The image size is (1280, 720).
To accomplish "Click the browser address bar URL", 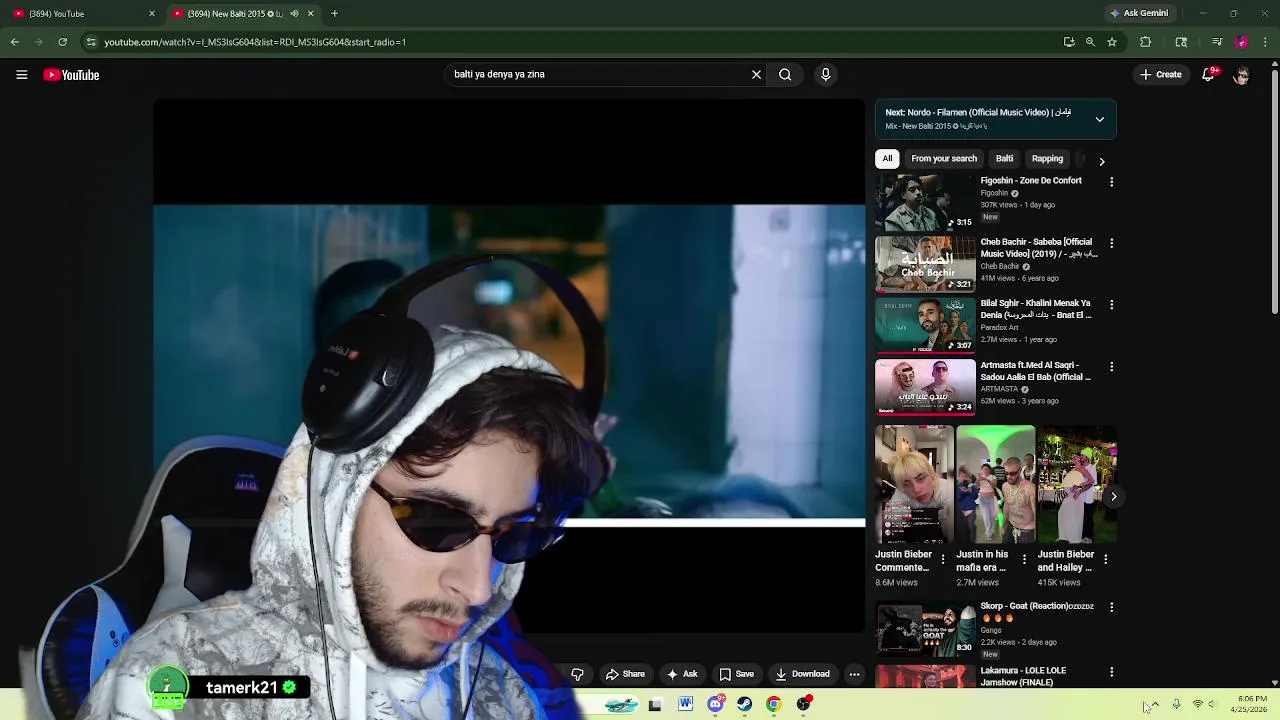I will 255,42.
